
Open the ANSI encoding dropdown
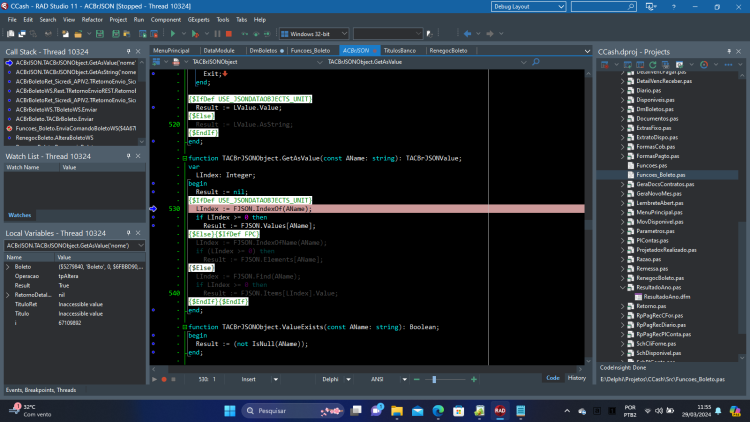click(405, 379)
